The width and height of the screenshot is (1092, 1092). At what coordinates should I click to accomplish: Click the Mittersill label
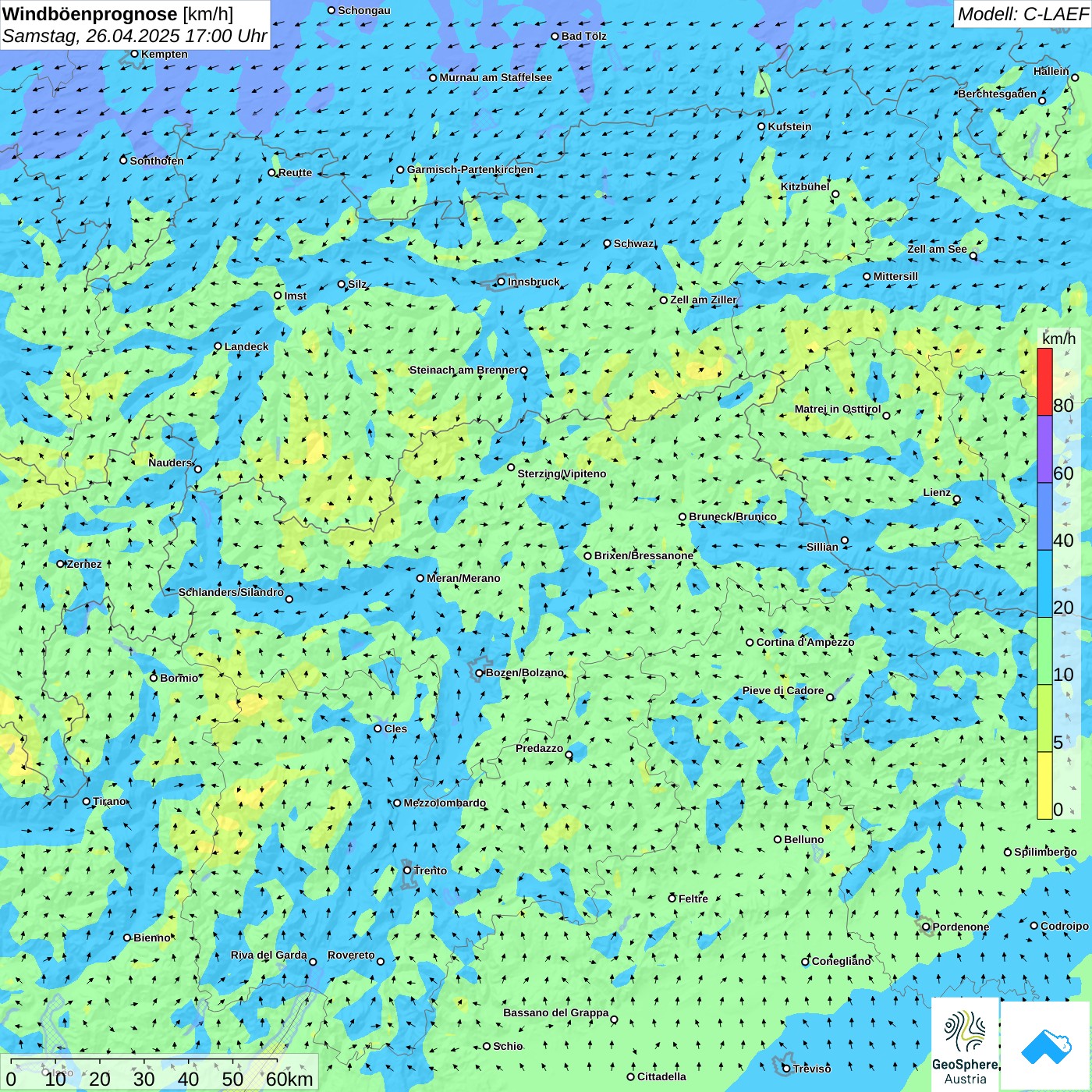point(895,276)
